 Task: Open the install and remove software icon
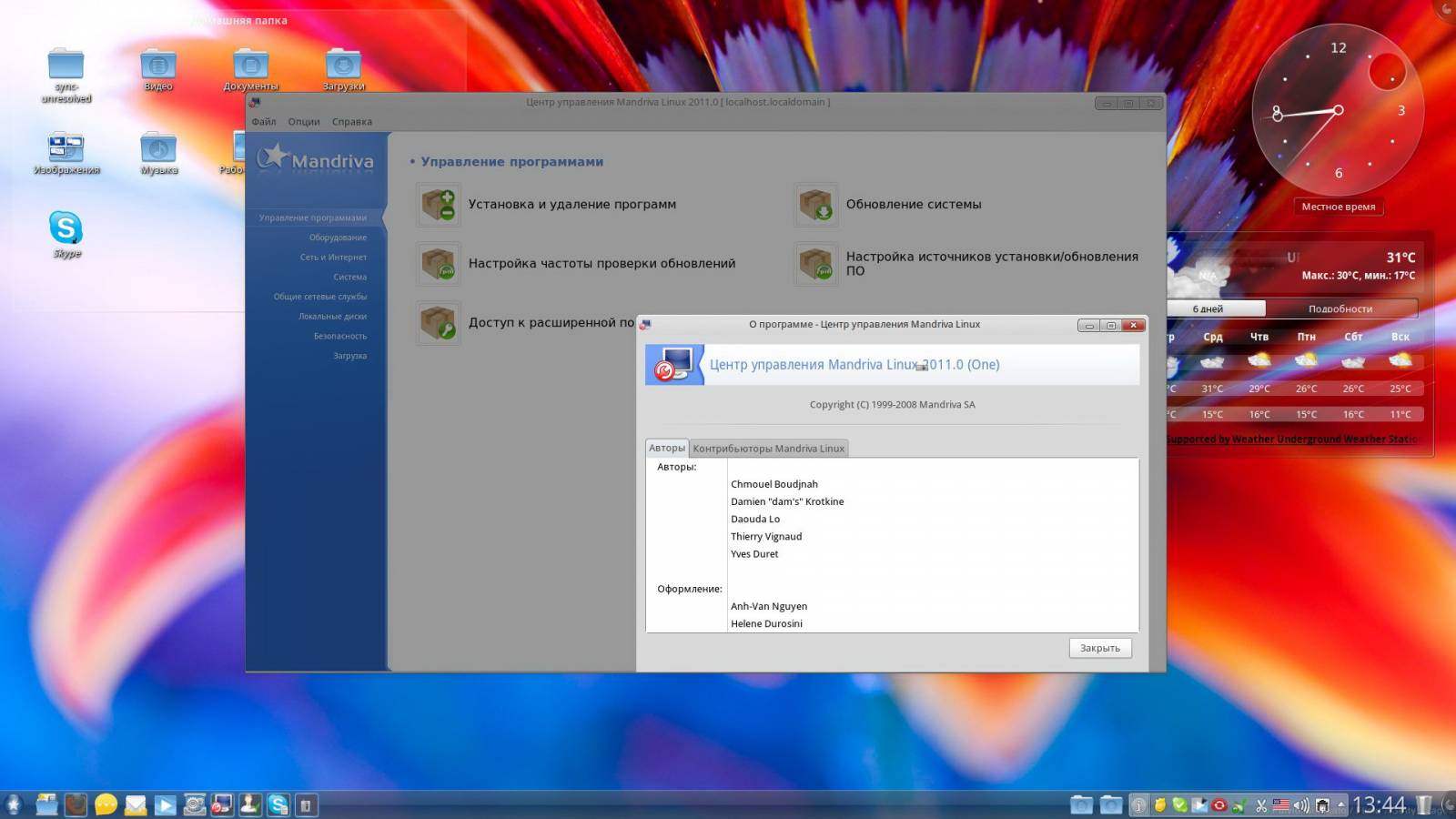click(439, 205)
